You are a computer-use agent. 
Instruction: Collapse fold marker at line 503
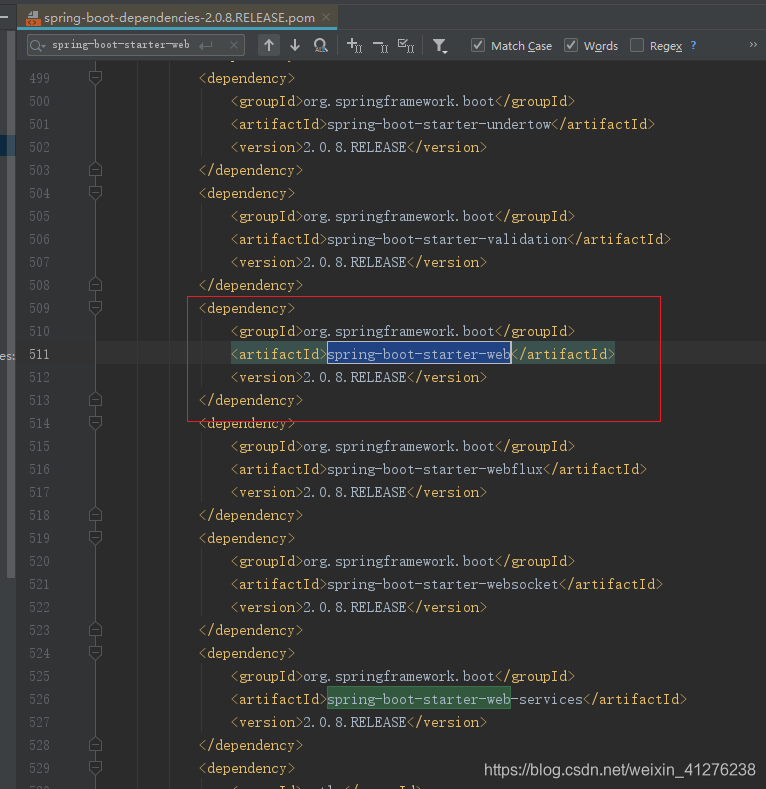[x=96, y=170]
